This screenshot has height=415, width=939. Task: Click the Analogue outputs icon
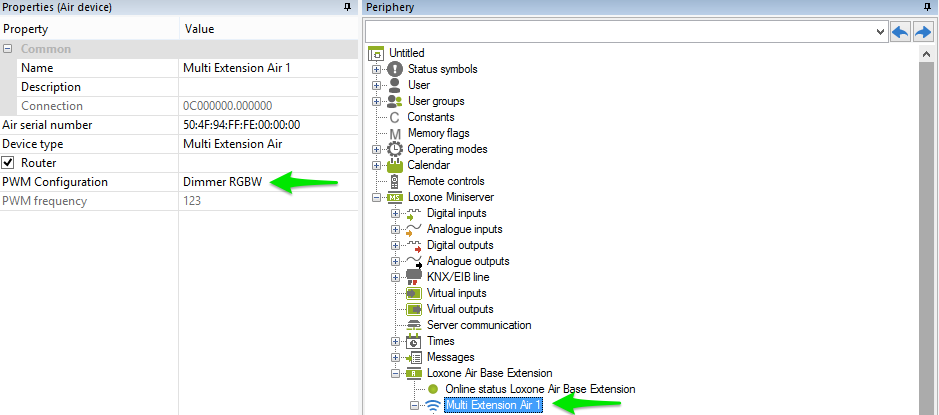click(x=414, y=261)
